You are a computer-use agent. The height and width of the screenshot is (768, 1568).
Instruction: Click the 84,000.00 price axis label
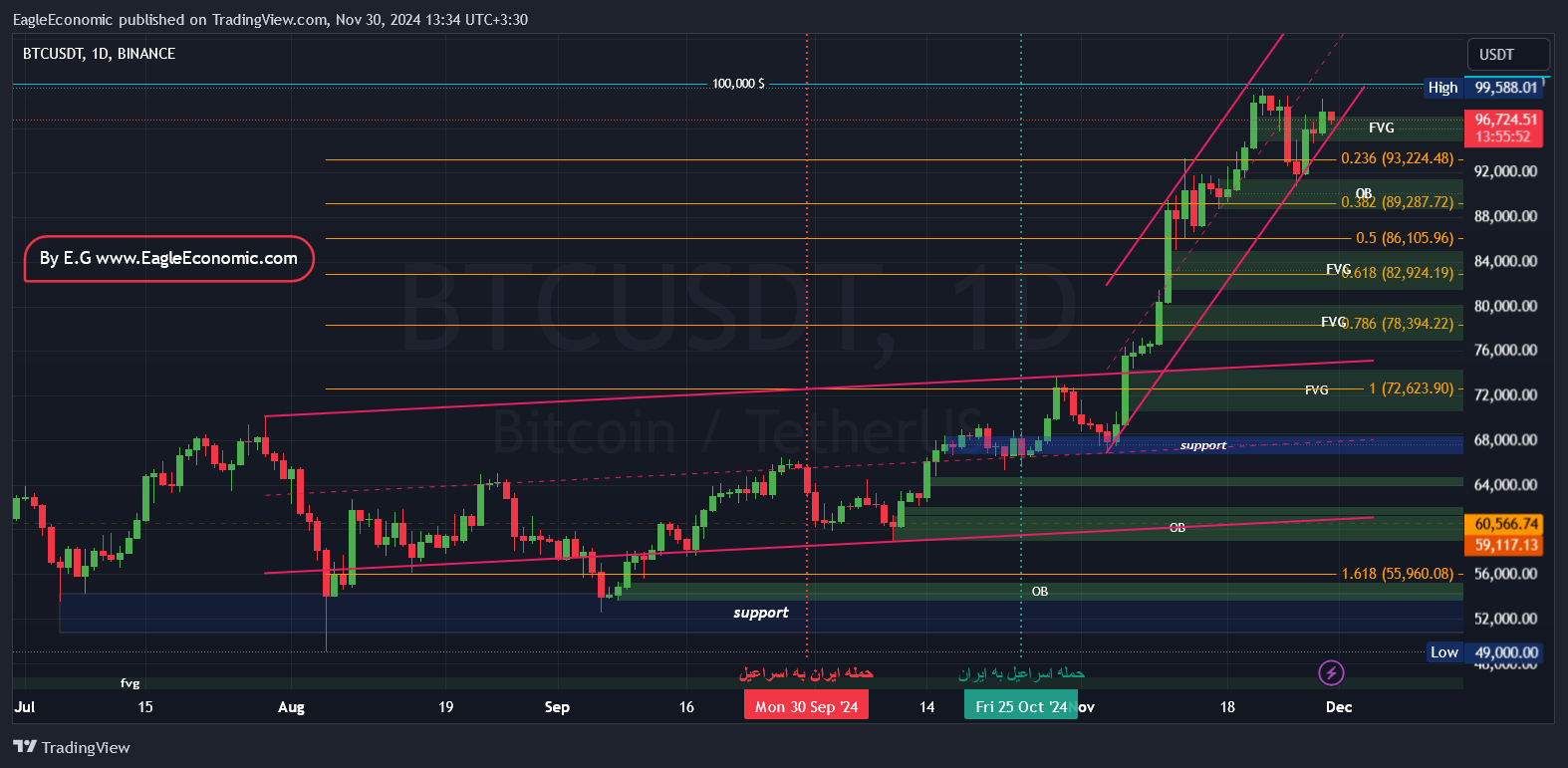point(1505,261)
